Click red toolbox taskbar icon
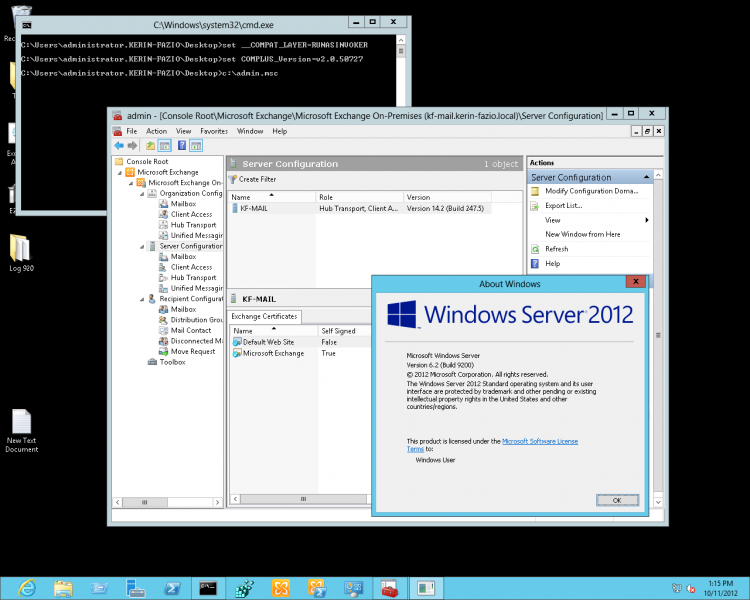Image resolution: width=750 pixels, height=600 pixels. click(x=389, y=588)
